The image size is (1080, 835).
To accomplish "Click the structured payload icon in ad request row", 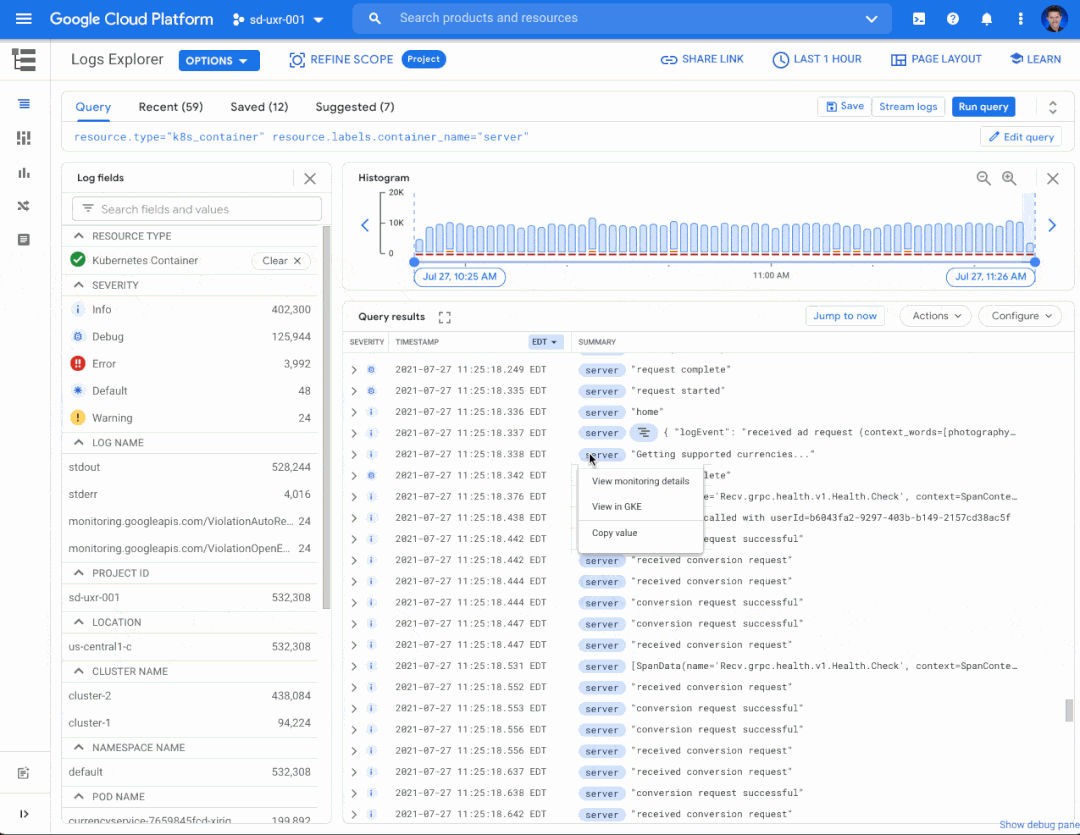I will click(x=643, y=433).
